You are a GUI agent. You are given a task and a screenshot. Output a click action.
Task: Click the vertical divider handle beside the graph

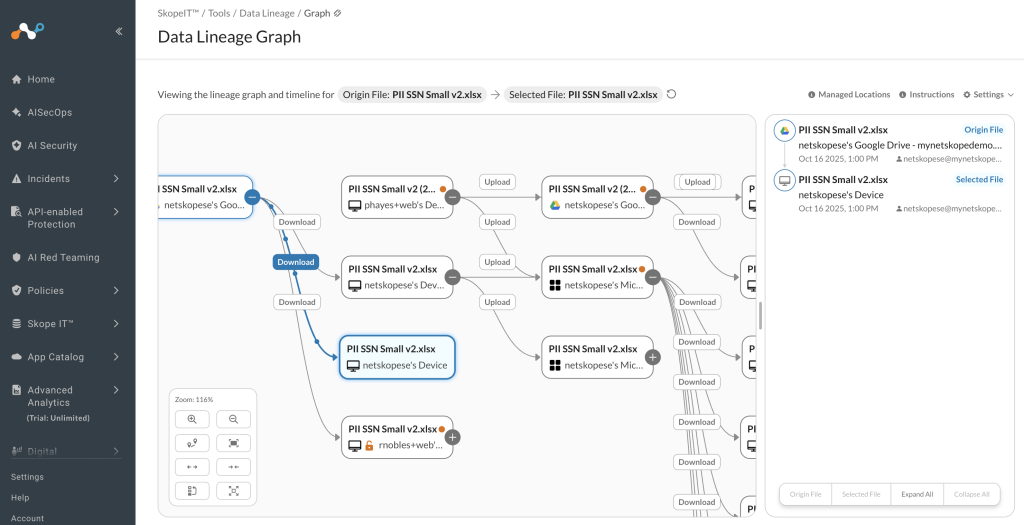(x=760, y=315)
